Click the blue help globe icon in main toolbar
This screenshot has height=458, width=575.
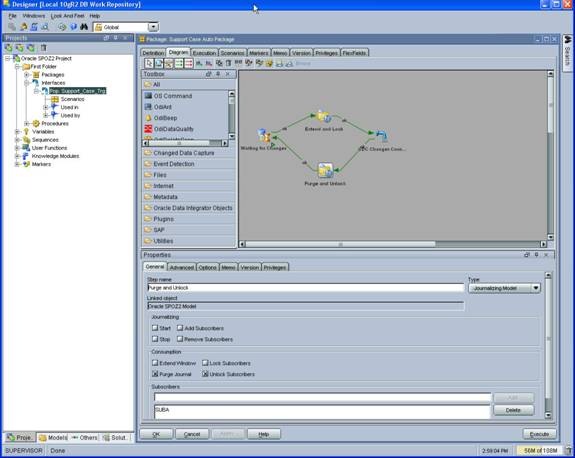(73, 27)
